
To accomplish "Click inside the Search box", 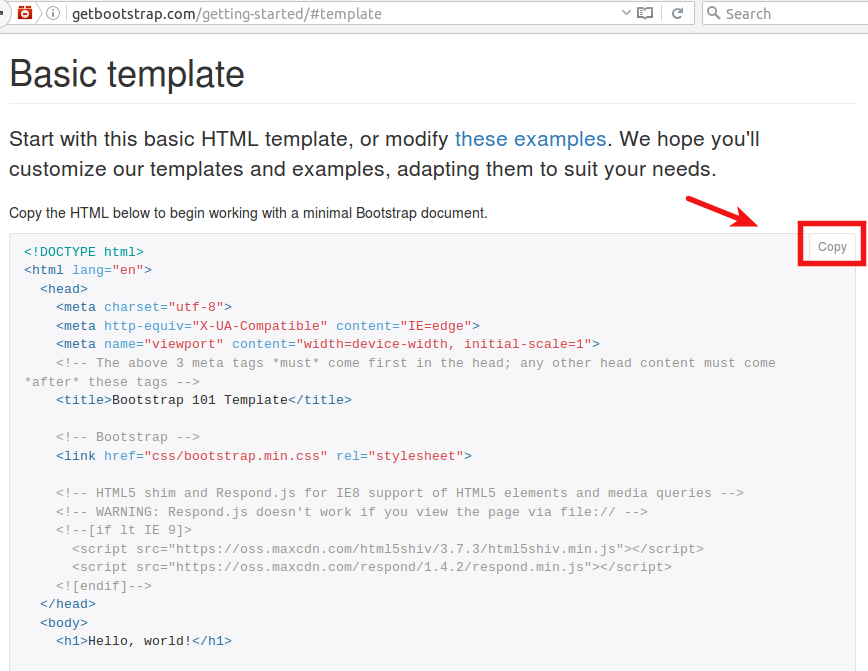I will (x=790, y=13).
